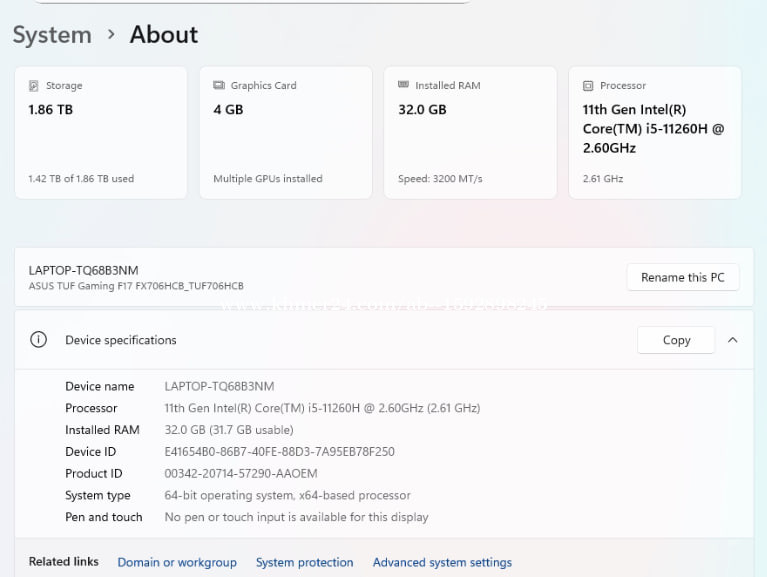The height and width of the screenshot is (577, 767).
Task: Click the LAPTOP-TQ68B3NM header name
Action: (x=84, y=270)
